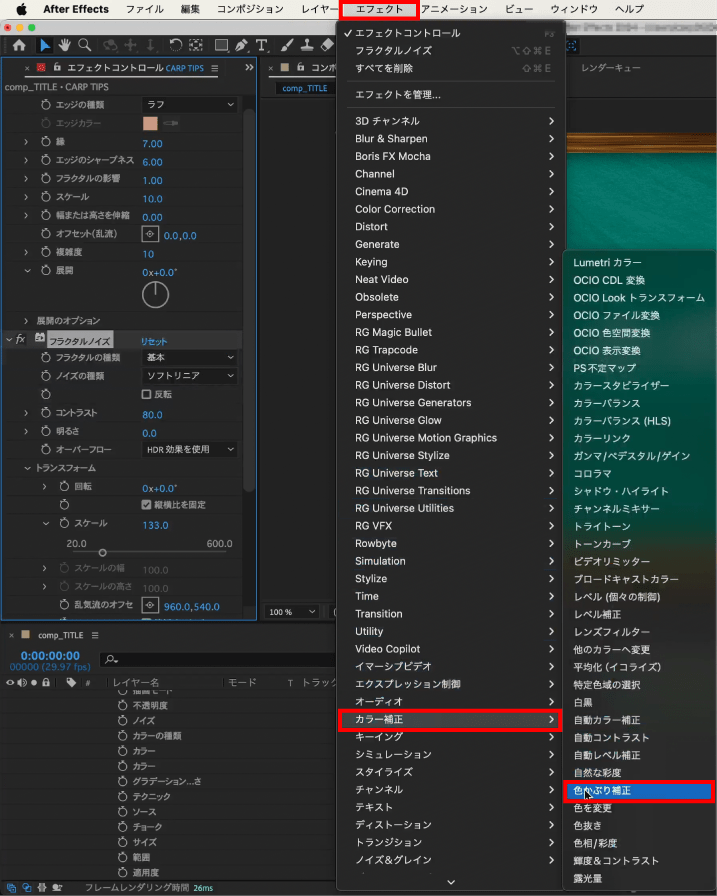Click the solo column switch in timeline
This screenshot has width=717, height=896.
click(34, 682)
